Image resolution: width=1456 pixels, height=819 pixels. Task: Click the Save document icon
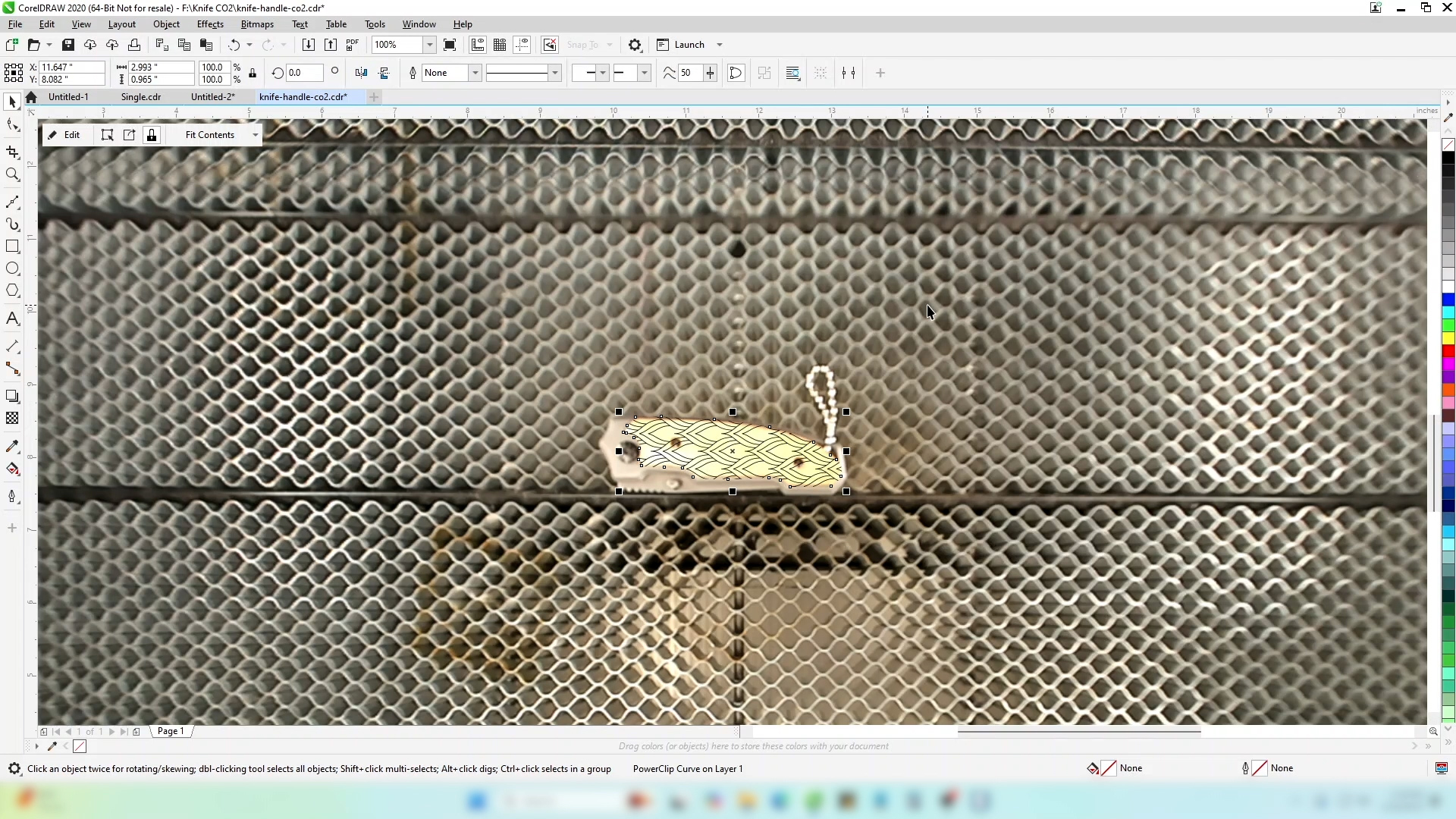click(x=68, y=45)
